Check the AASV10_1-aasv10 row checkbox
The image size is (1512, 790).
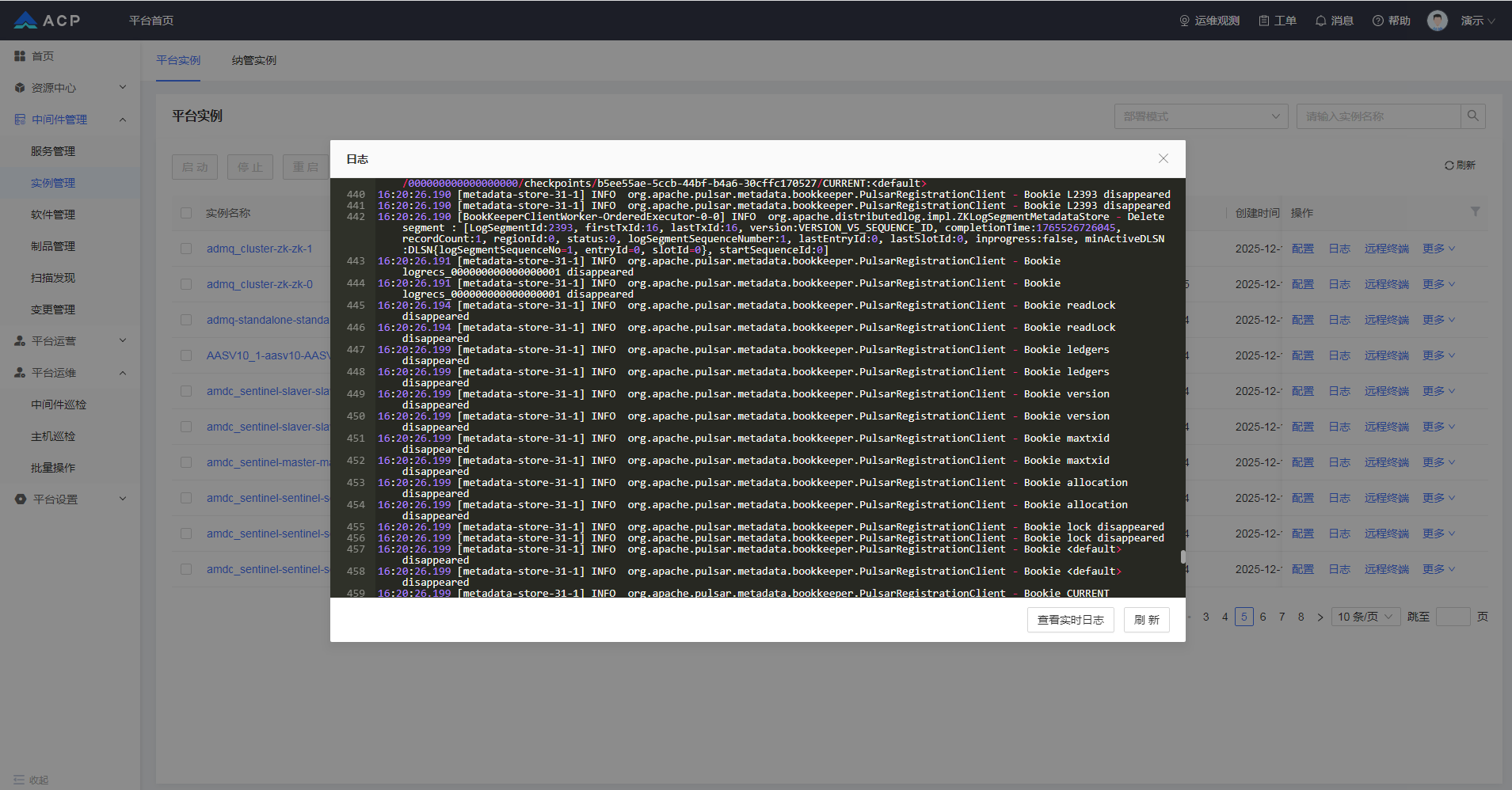pyautogui.click(x=186, y=355)
